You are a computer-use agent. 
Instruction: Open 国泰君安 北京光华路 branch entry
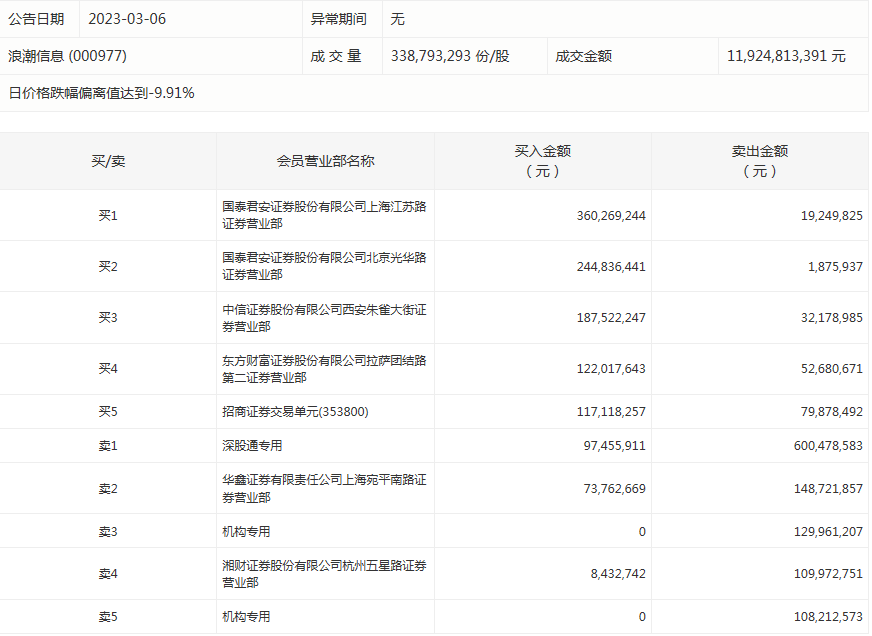324,266
